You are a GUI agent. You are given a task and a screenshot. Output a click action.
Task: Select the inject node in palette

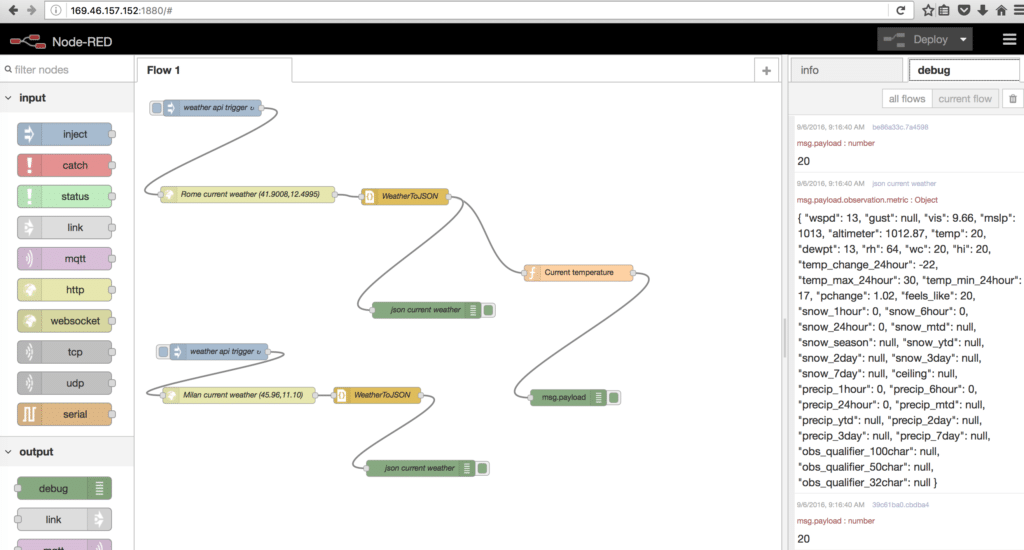pyautogui.click(x=65, y=135)
